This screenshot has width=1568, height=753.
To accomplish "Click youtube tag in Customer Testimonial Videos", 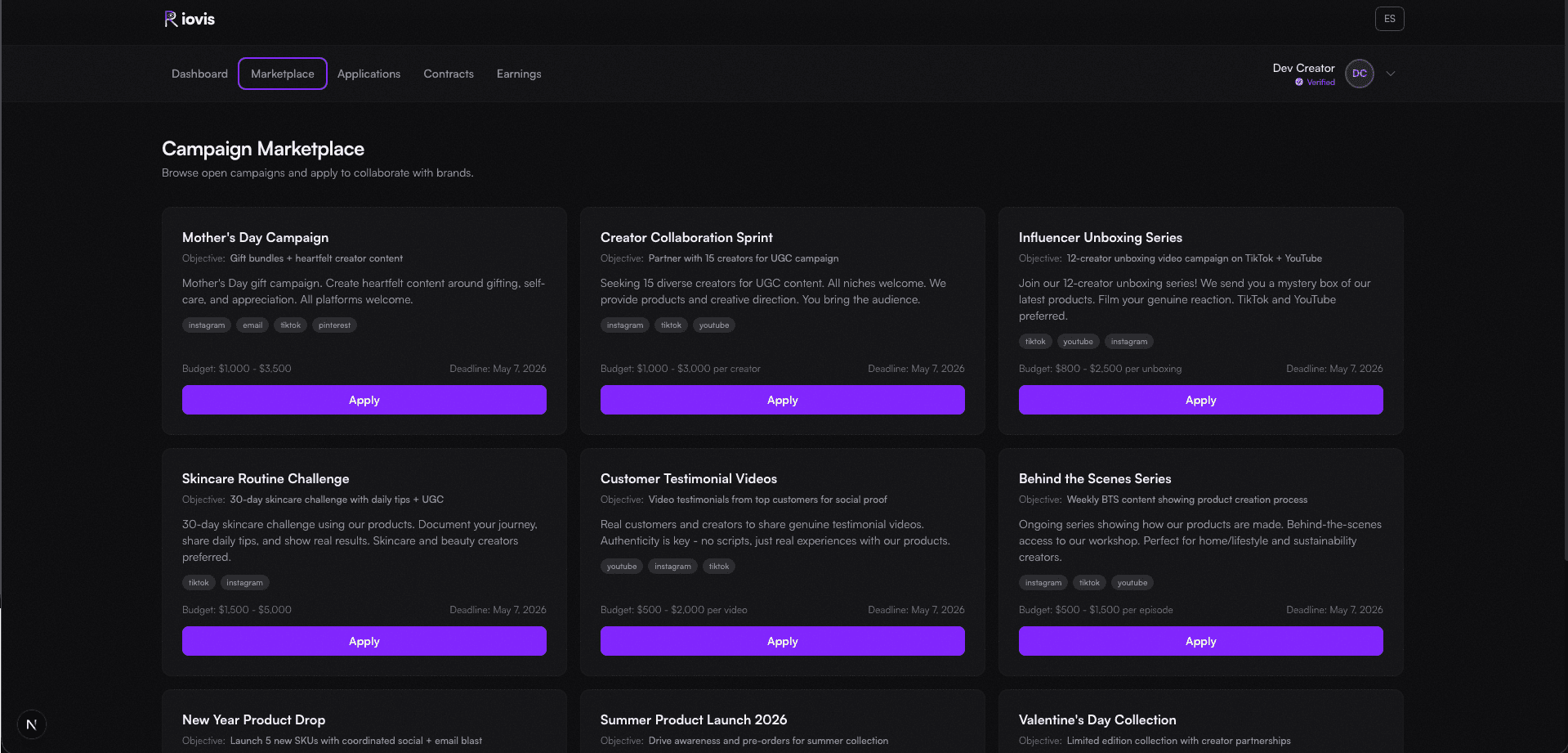I will click(622, 567).
